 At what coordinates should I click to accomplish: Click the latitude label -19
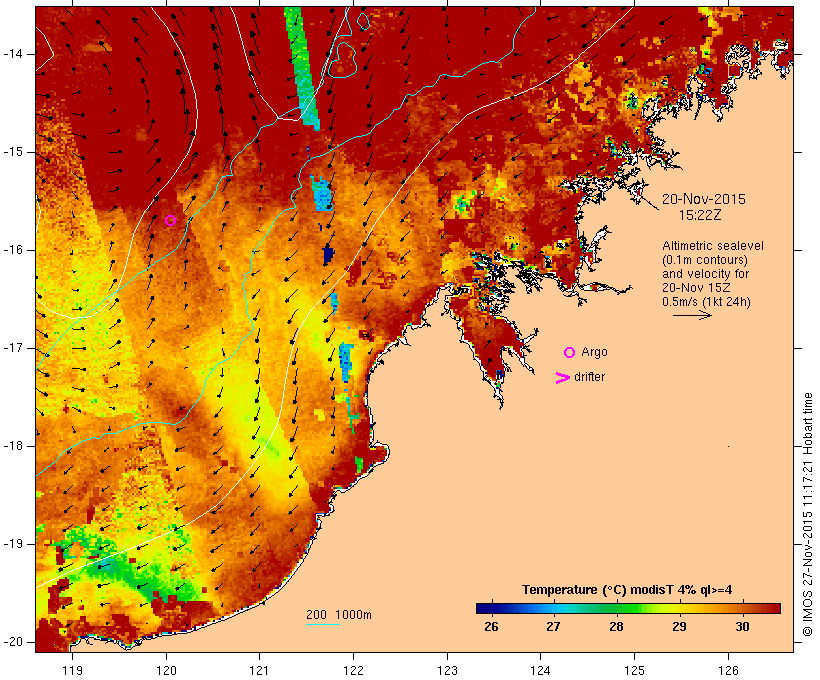tap(13, 545)
